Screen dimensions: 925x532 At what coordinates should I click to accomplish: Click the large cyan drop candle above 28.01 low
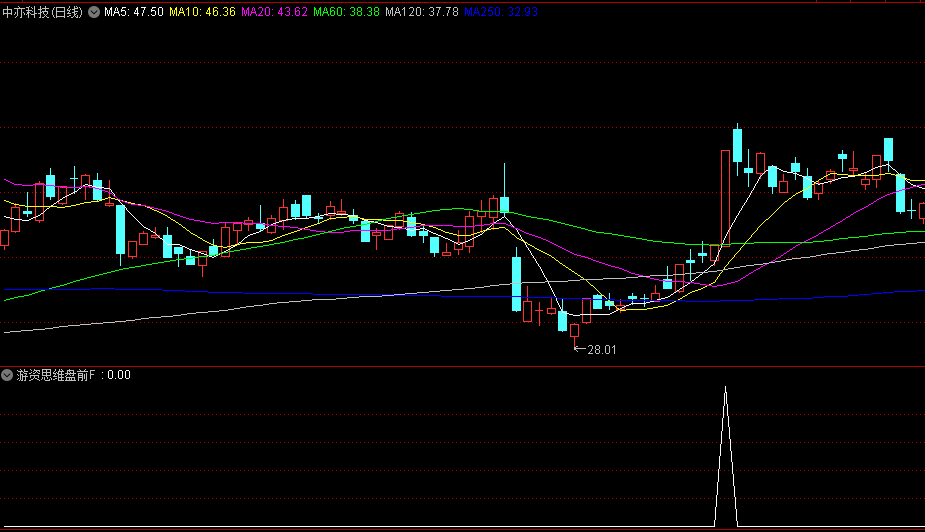point(516,282)
